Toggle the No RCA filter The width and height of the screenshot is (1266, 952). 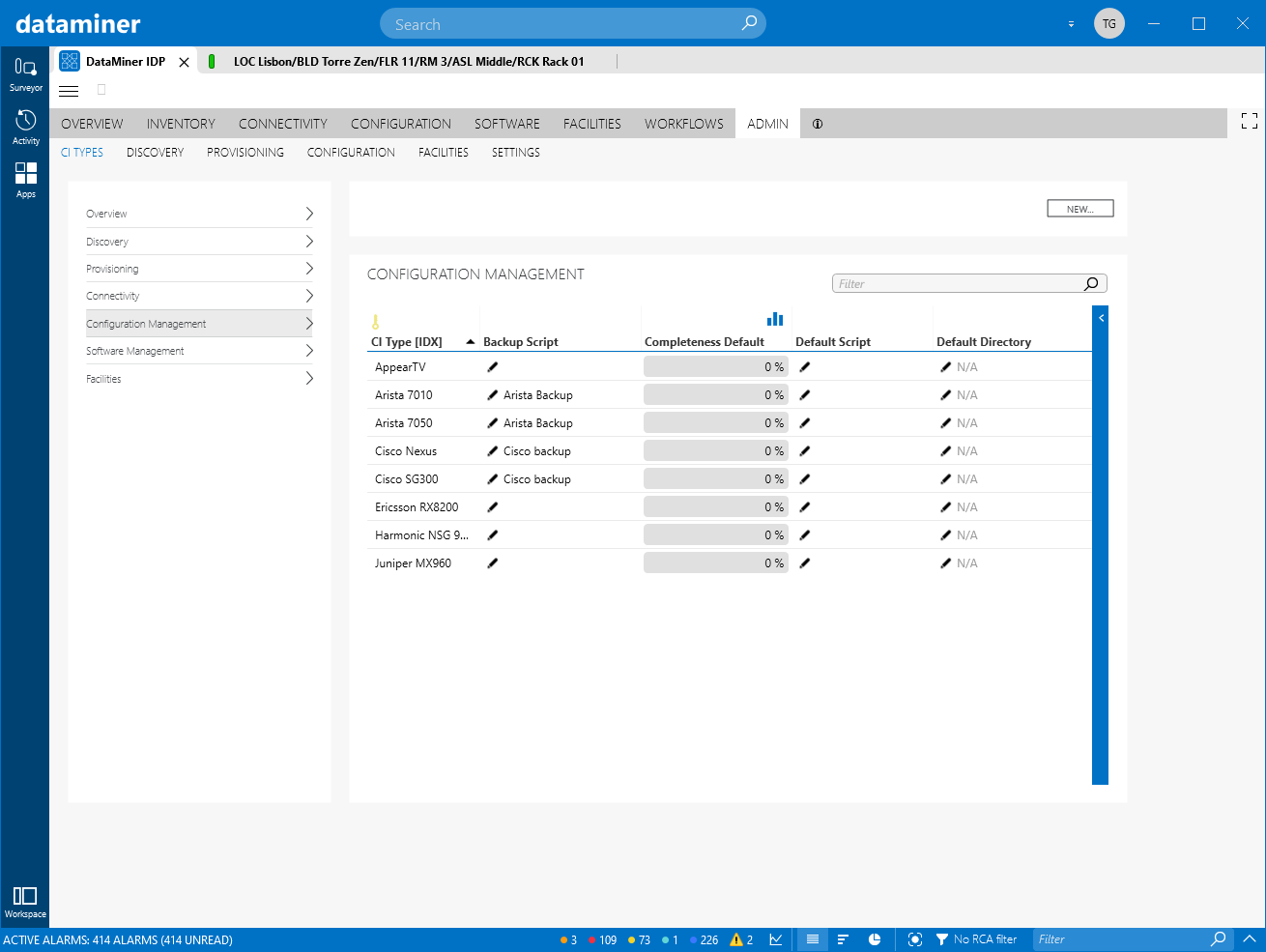pos(976,939)
